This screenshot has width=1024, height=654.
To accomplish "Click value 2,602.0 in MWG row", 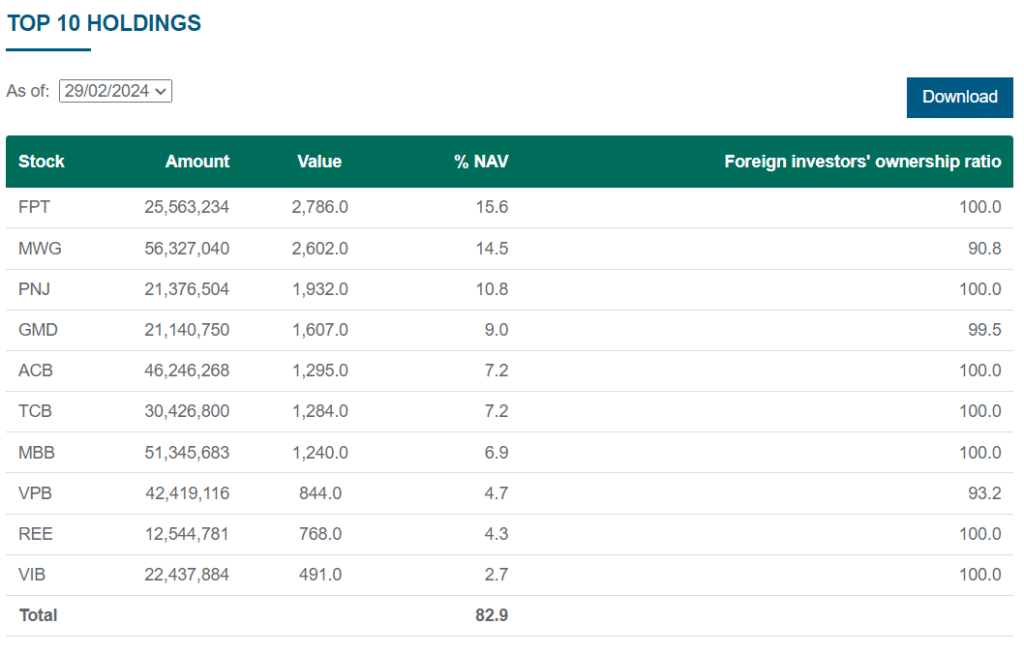I will 320,248.
